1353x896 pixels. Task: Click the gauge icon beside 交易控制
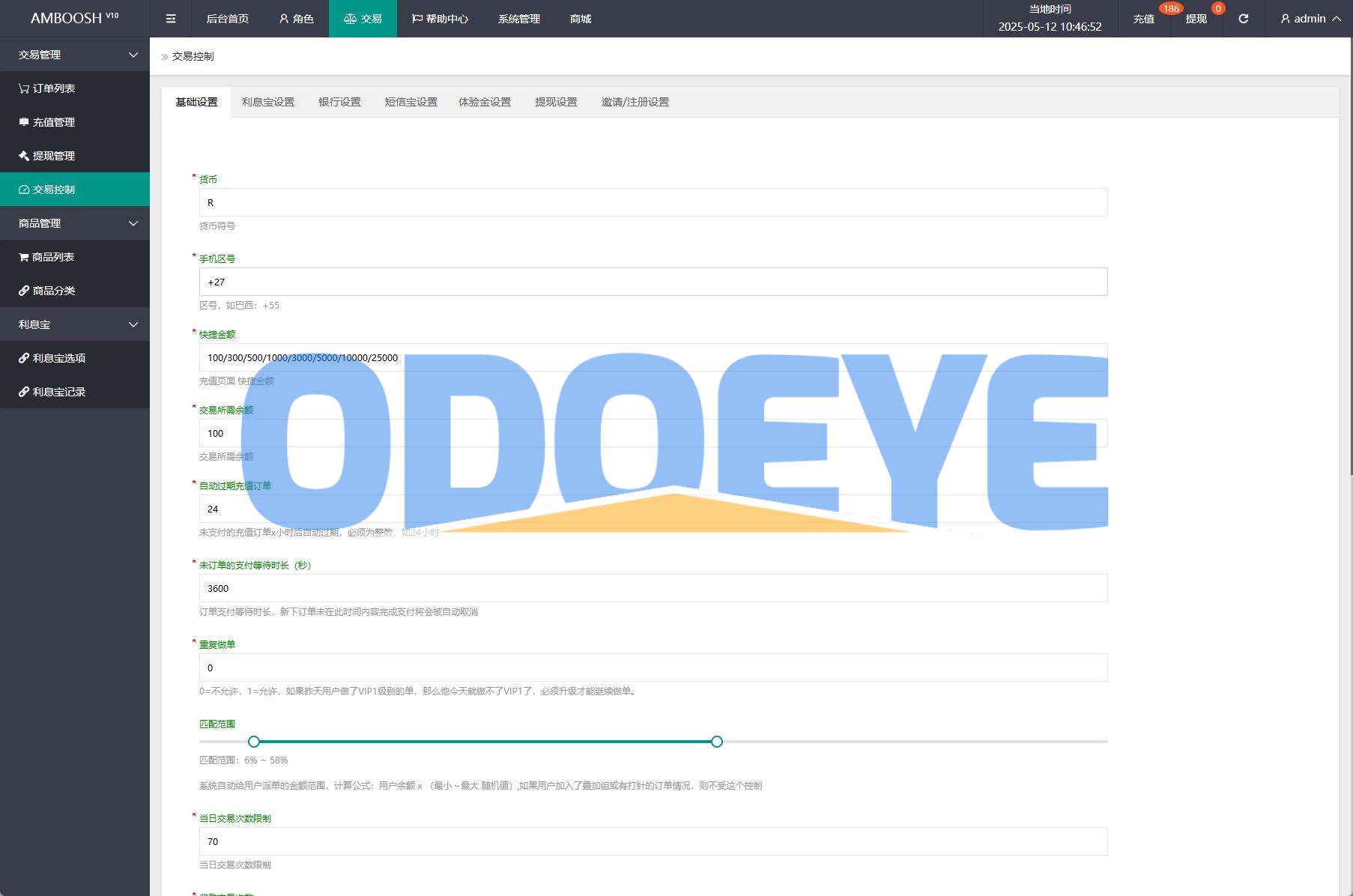pos(24,190)
